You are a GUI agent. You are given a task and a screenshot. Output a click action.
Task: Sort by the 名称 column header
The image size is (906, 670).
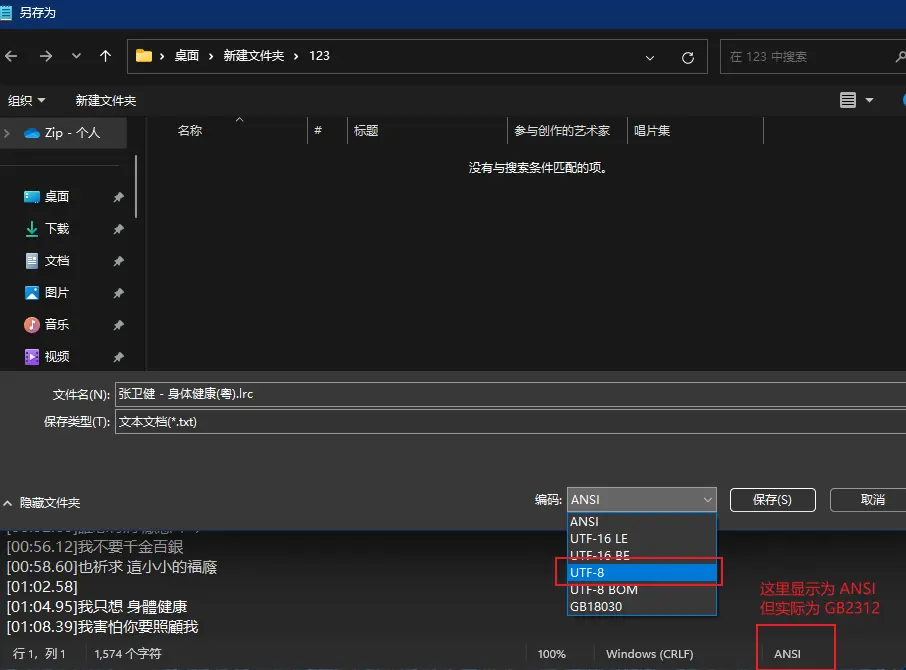click(x=190, y=130)
